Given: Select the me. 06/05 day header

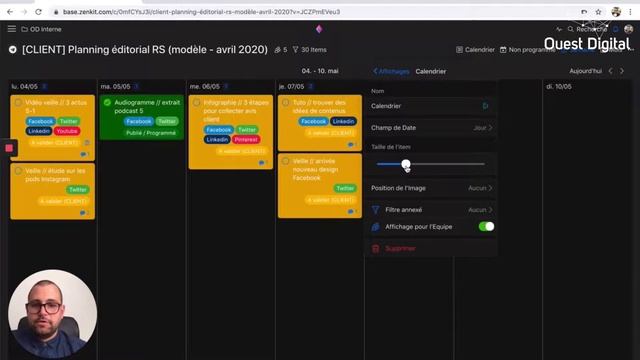Looking at the screenshot, I should click(204, 87).
